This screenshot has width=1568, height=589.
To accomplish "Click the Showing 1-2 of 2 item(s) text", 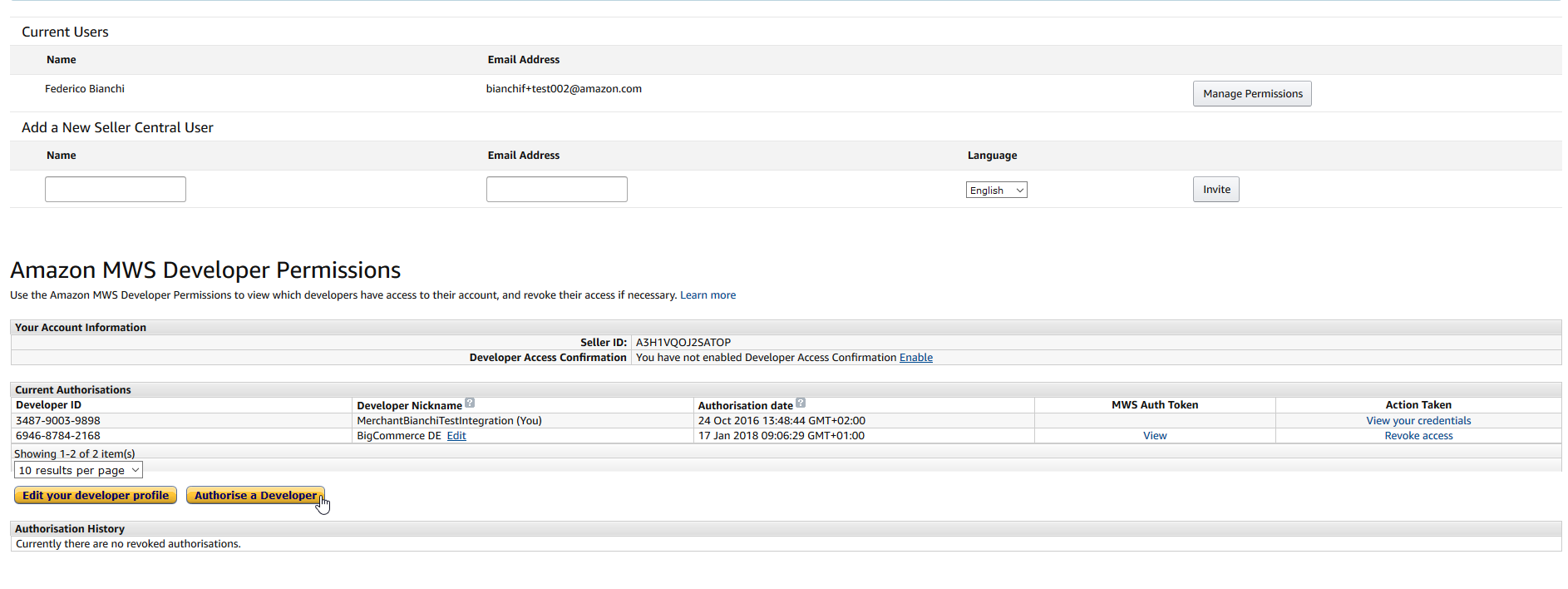I will (75, 454).
